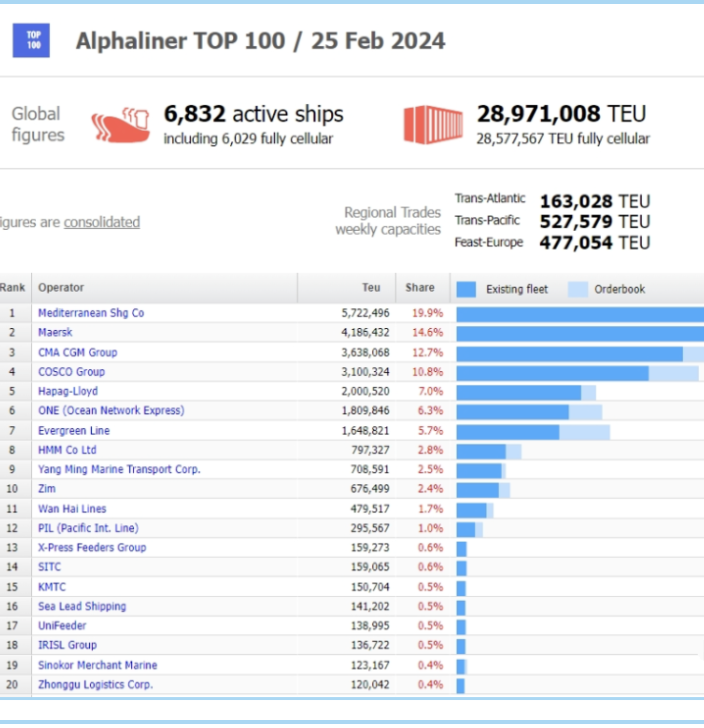Viewport: 704px width, 728px height.
Task: Open ONE (Ocean Network Express) link
Action: [x=111, y=410]
